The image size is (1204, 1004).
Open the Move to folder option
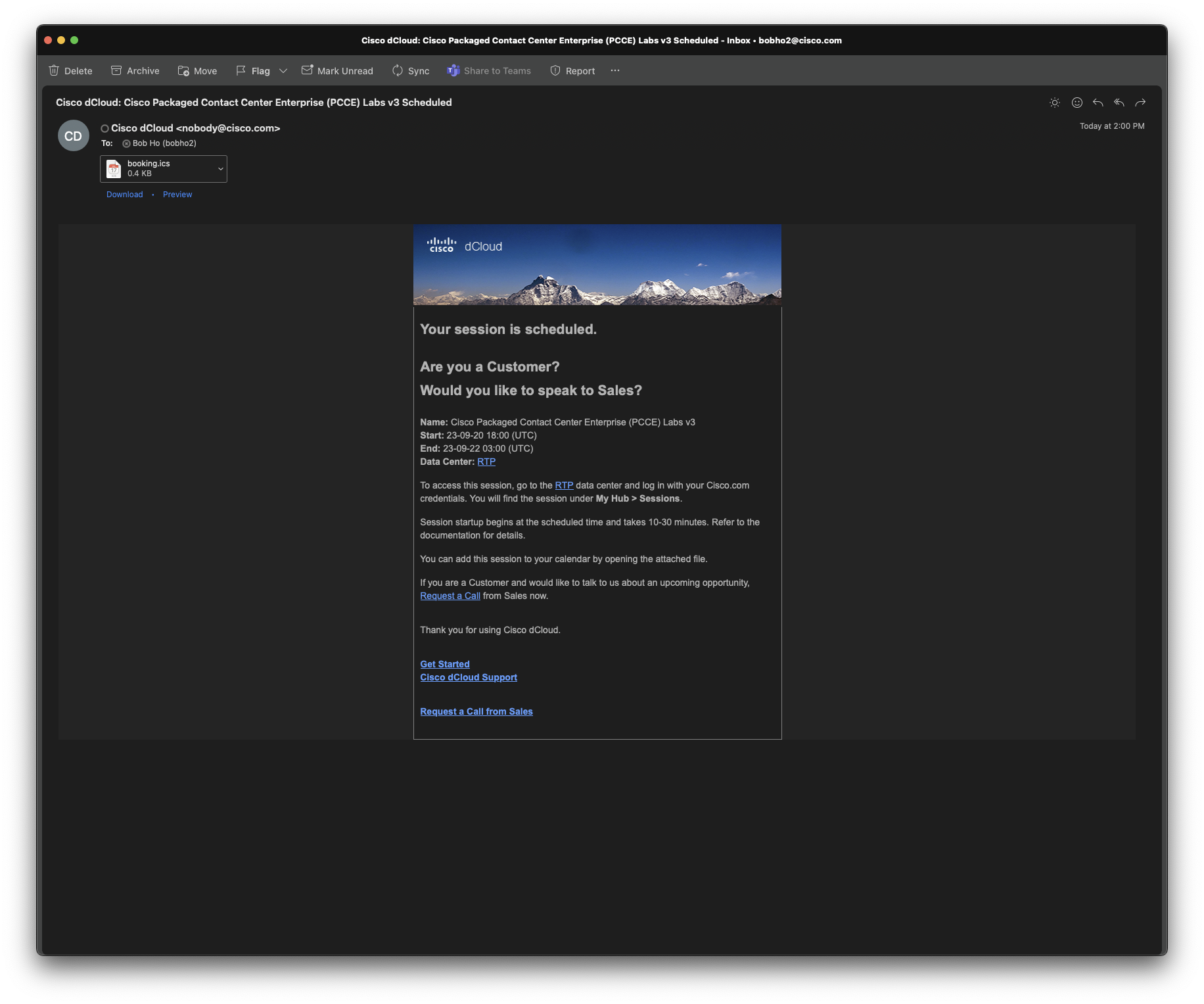tap(197, 71)
